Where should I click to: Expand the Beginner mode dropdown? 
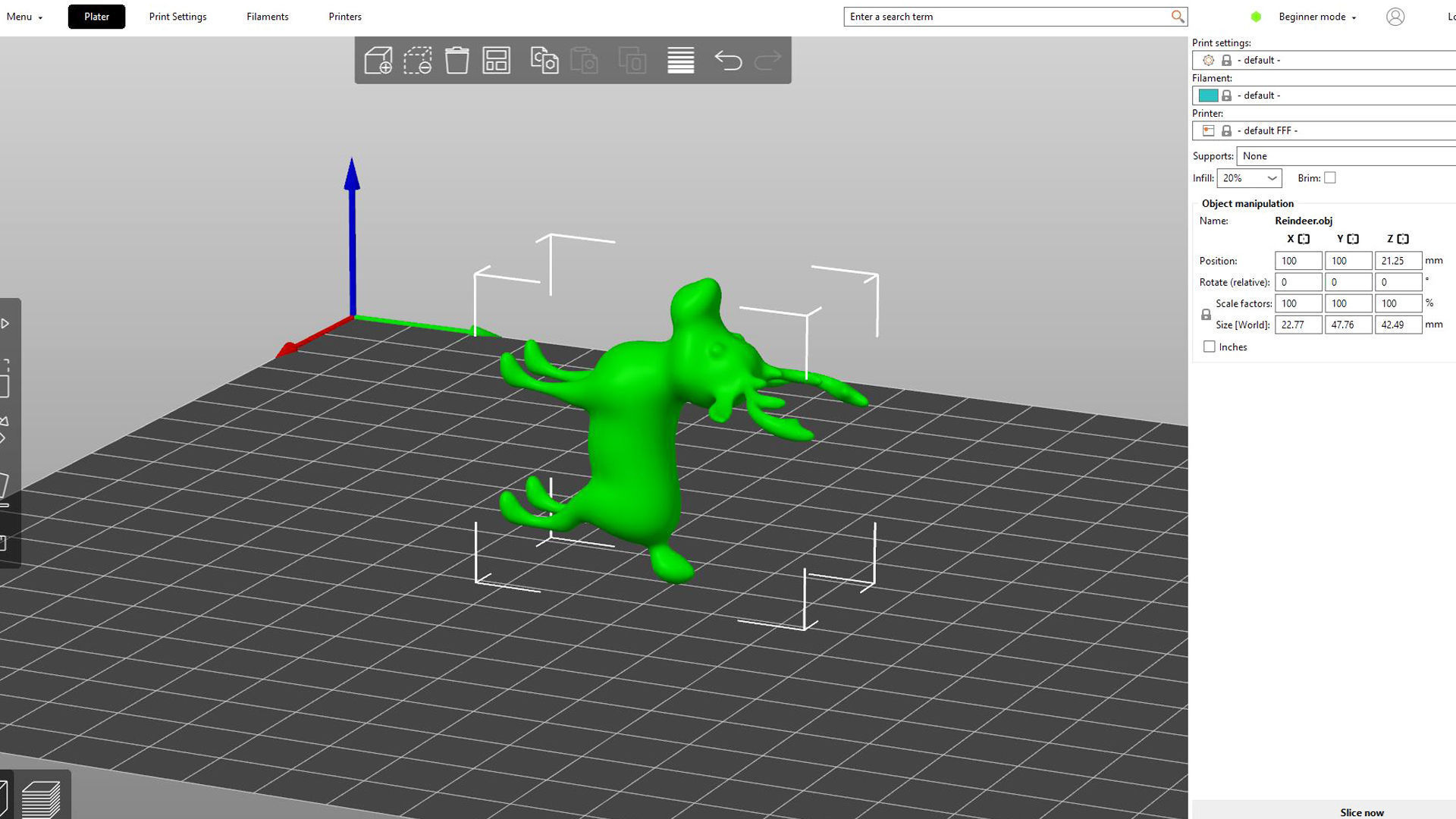1317,17
